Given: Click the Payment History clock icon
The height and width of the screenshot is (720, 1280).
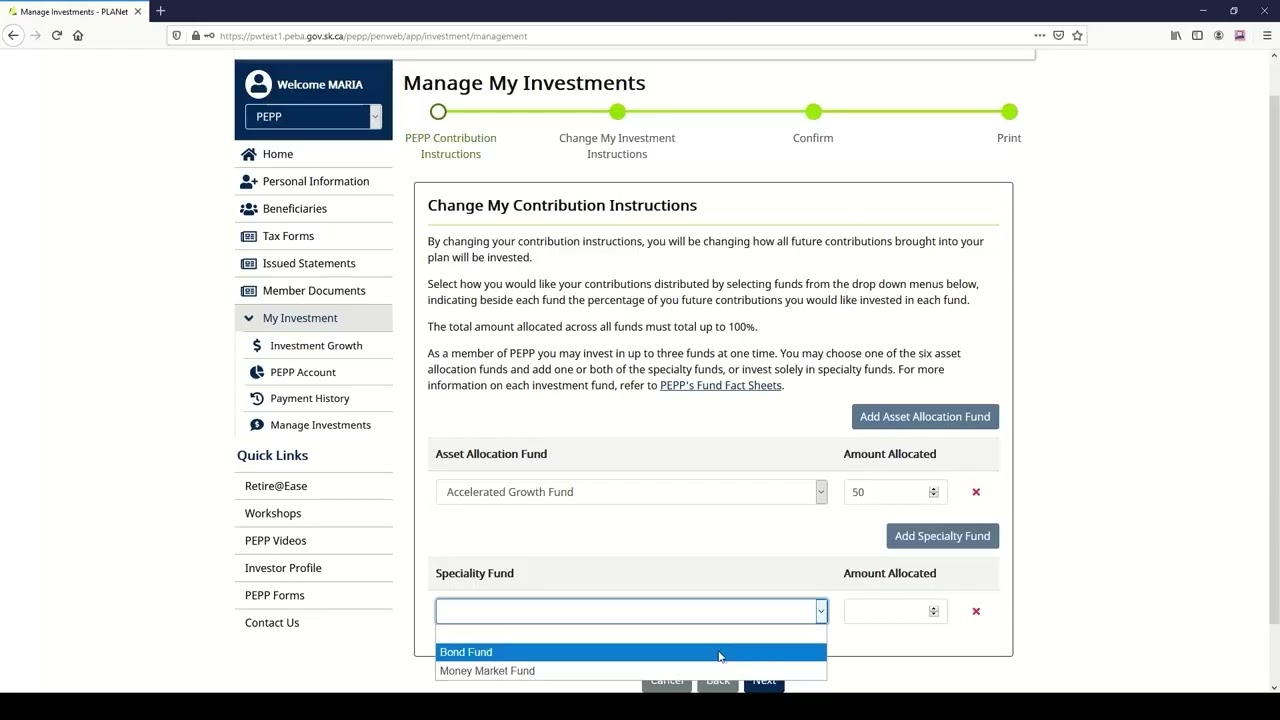Looking at the screenshot, I should click(257, 398).
